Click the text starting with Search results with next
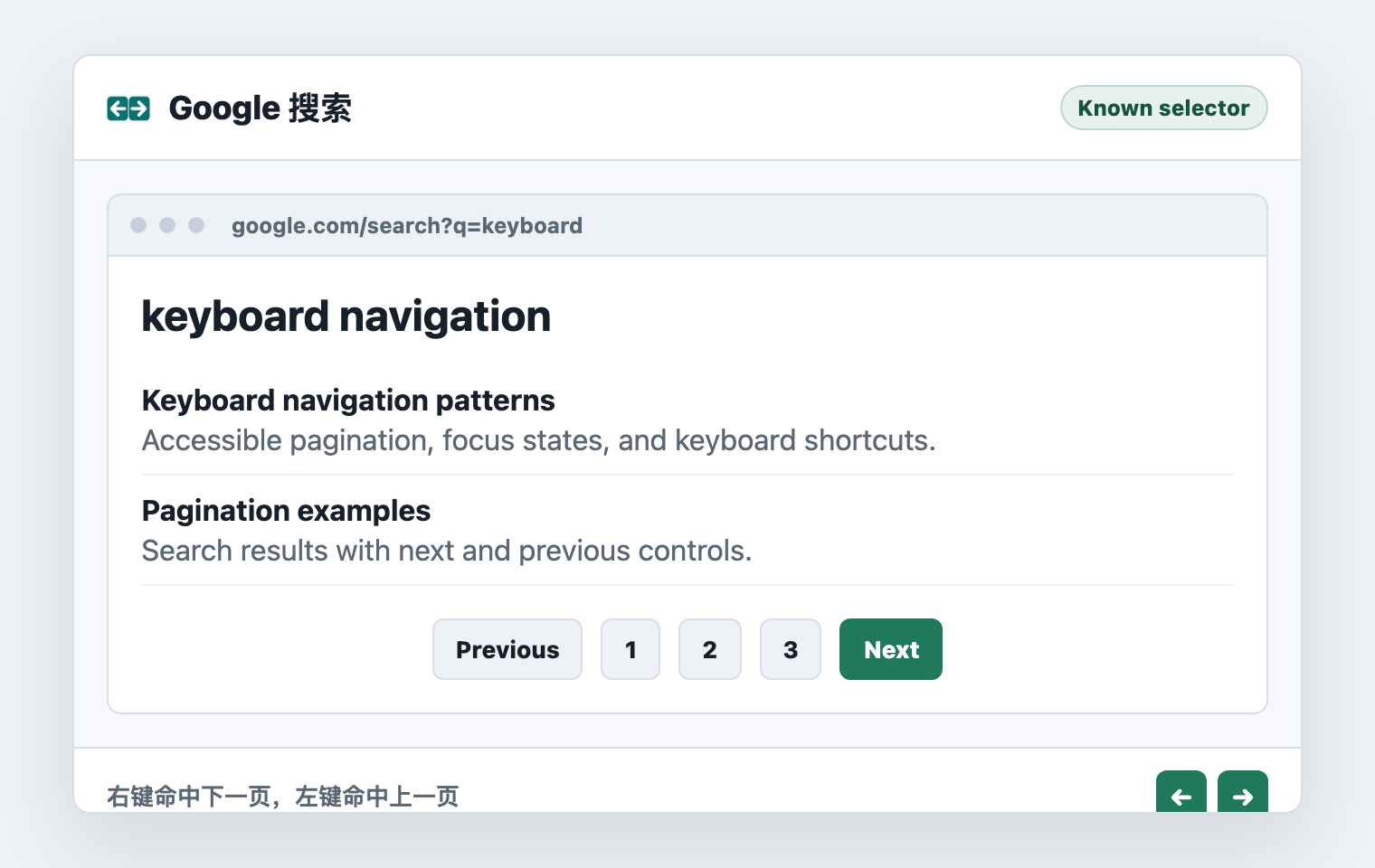Viewport: 1375px width, 868px height. pos(447,551)
